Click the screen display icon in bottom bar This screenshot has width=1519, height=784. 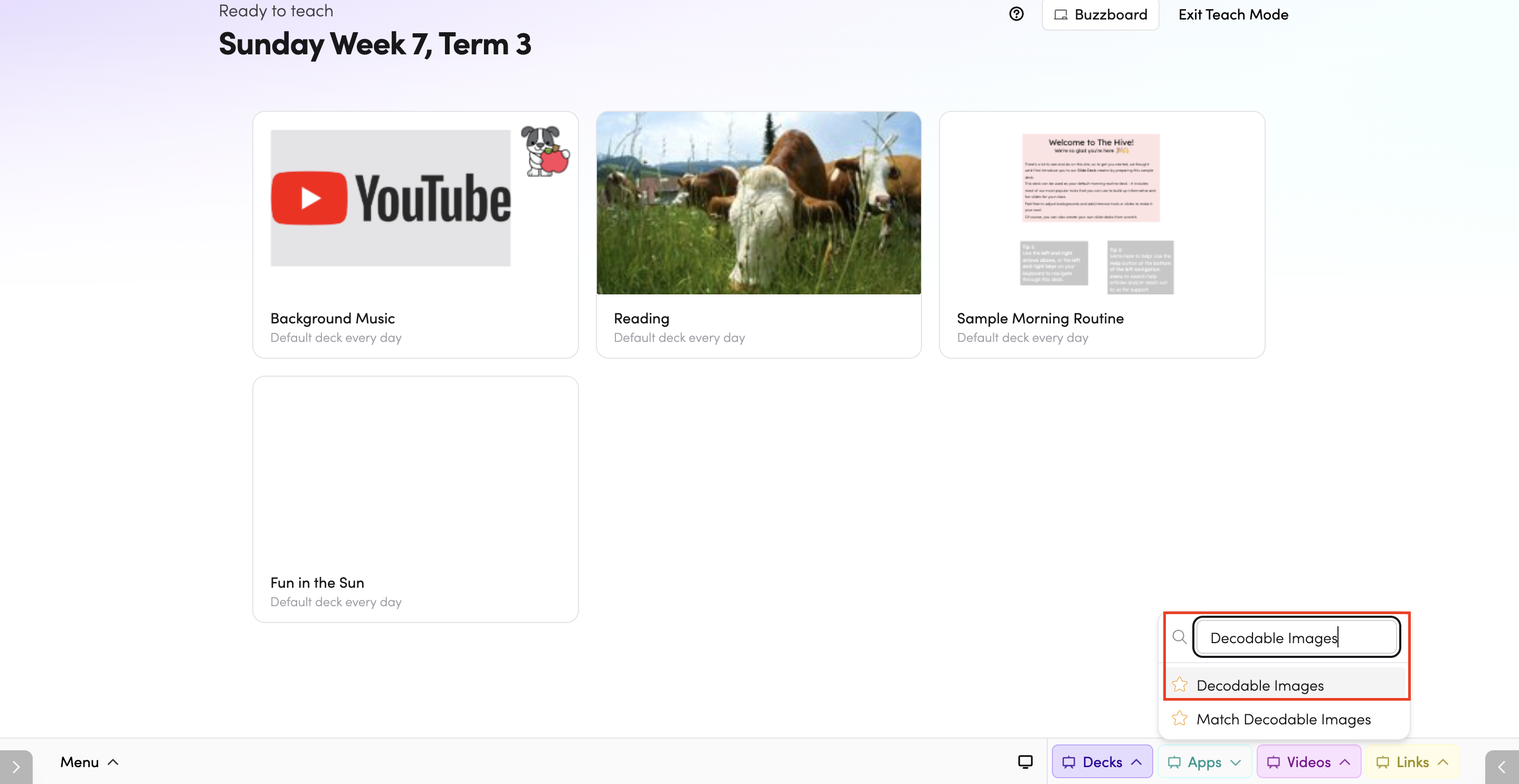click(x=1026, y=762)
